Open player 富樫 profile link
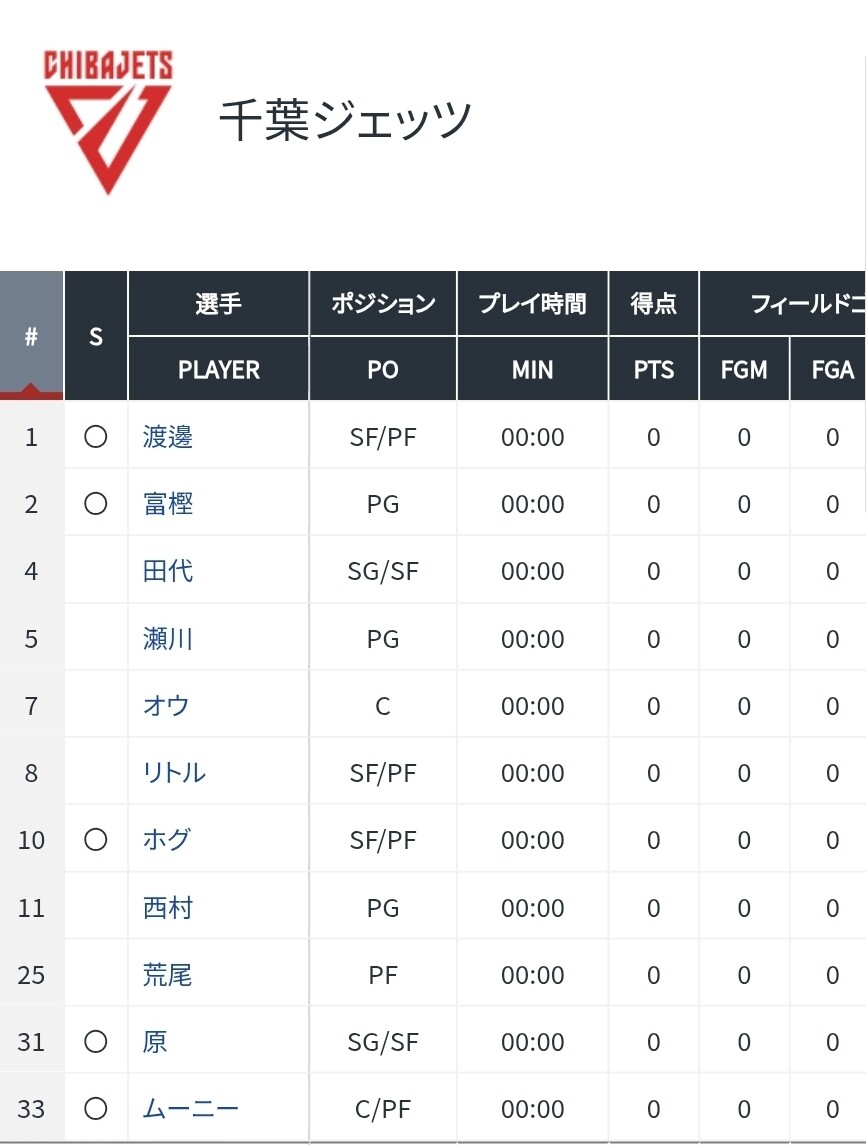 point(168,504)
